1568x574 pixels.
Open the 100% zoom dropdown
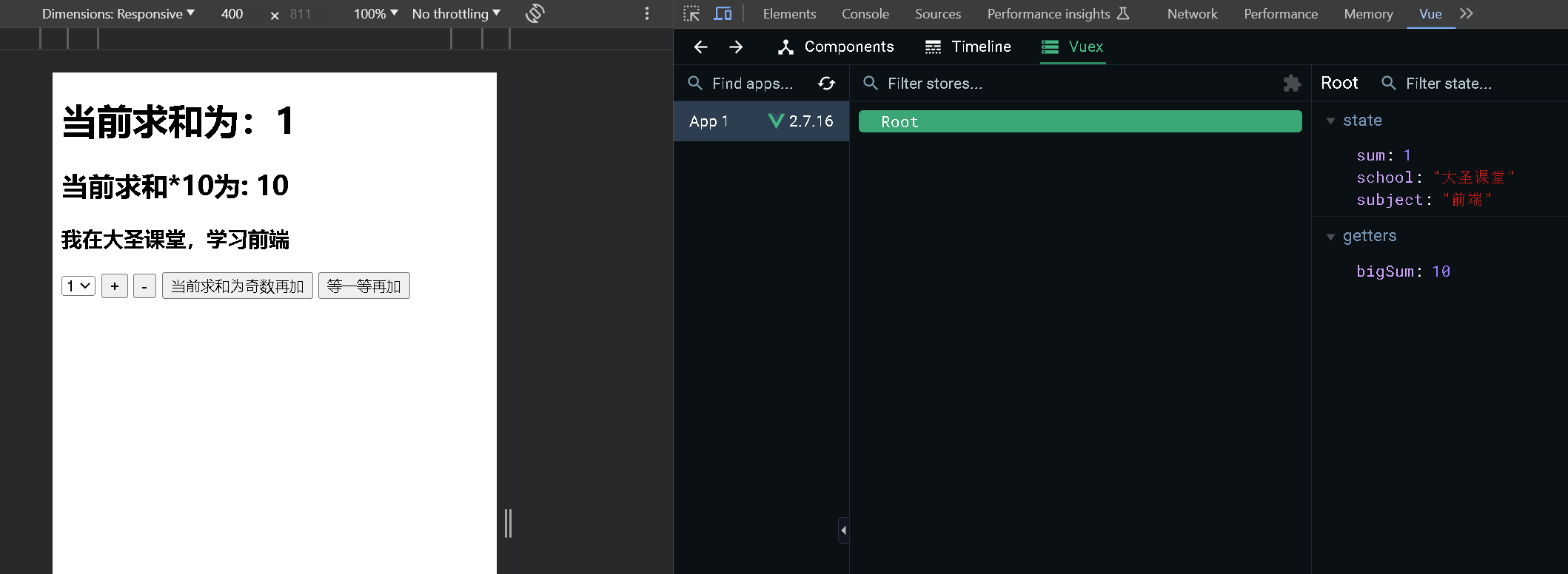(375, 13)
